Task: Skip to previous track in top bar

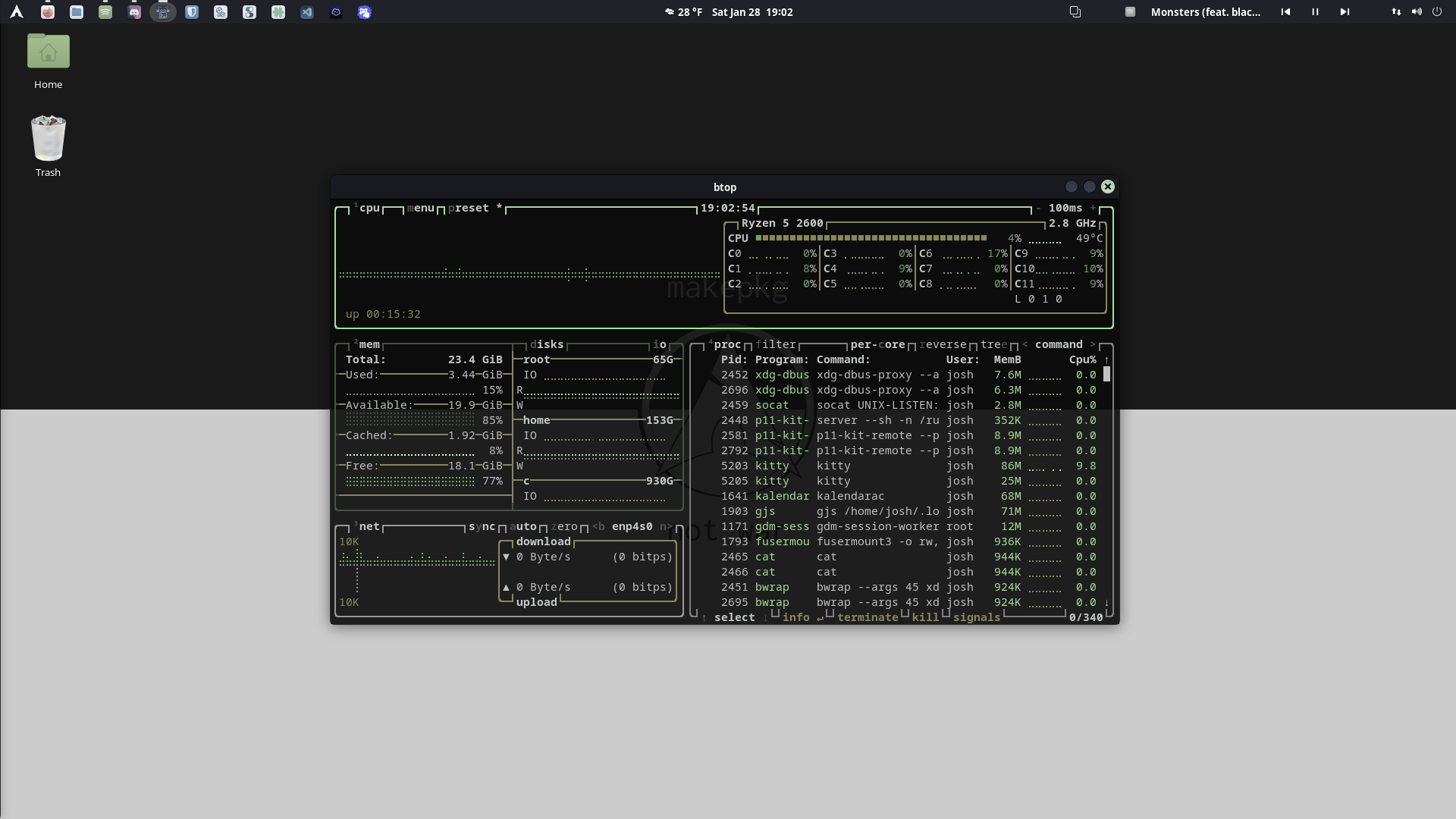Action: [x=1285, y=12]
